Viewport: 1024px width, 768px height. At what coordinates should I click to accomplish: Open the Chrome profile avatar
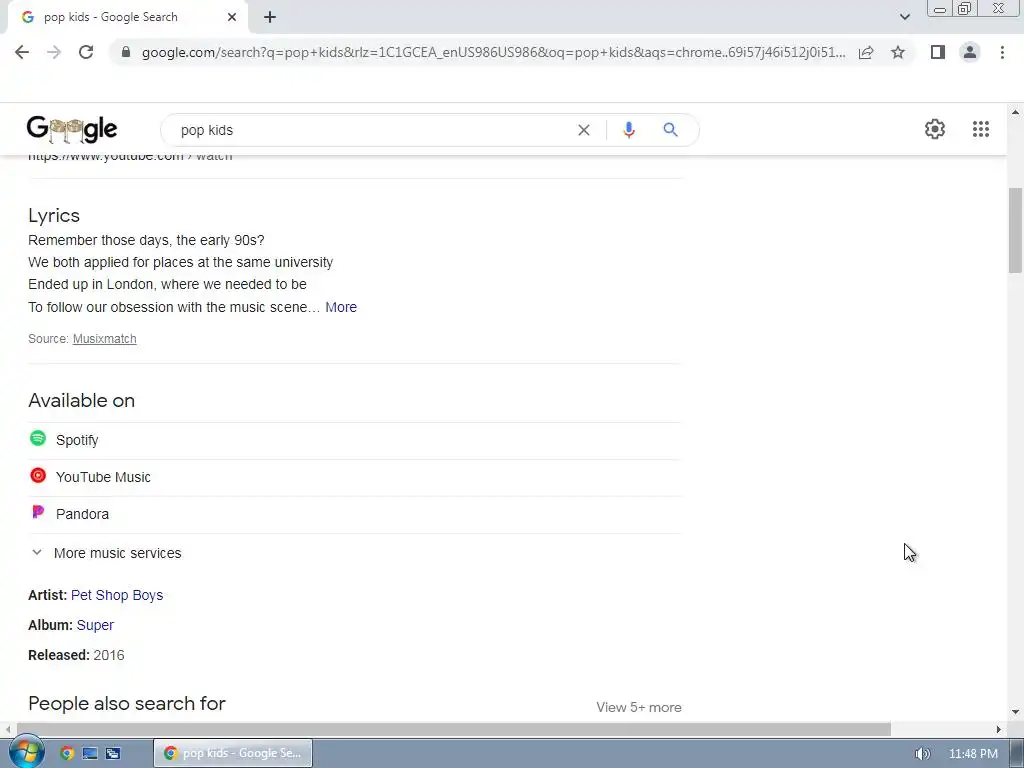[x=970, y=52]
